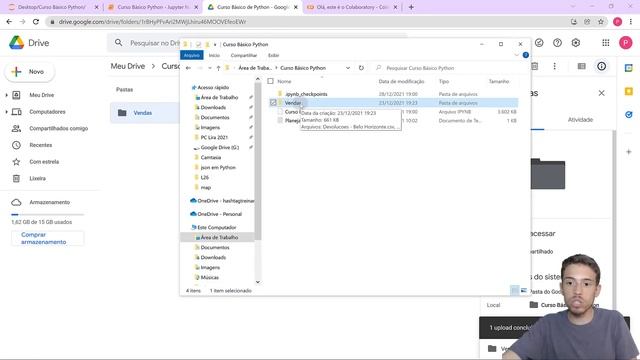Image resolution: width=640 pixels, height=360 pixels.
Task: Open Google account avatar in Drive
Action: [625, 43]
